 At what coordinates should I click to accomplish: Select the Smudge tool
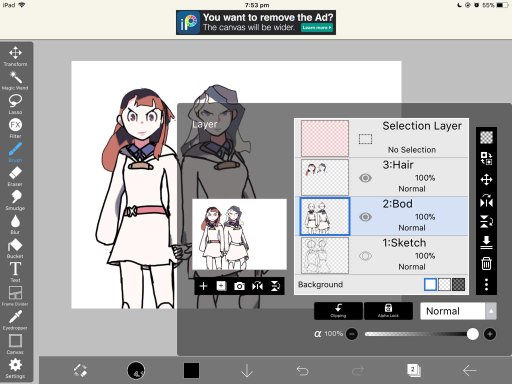(x=15, y=200)
